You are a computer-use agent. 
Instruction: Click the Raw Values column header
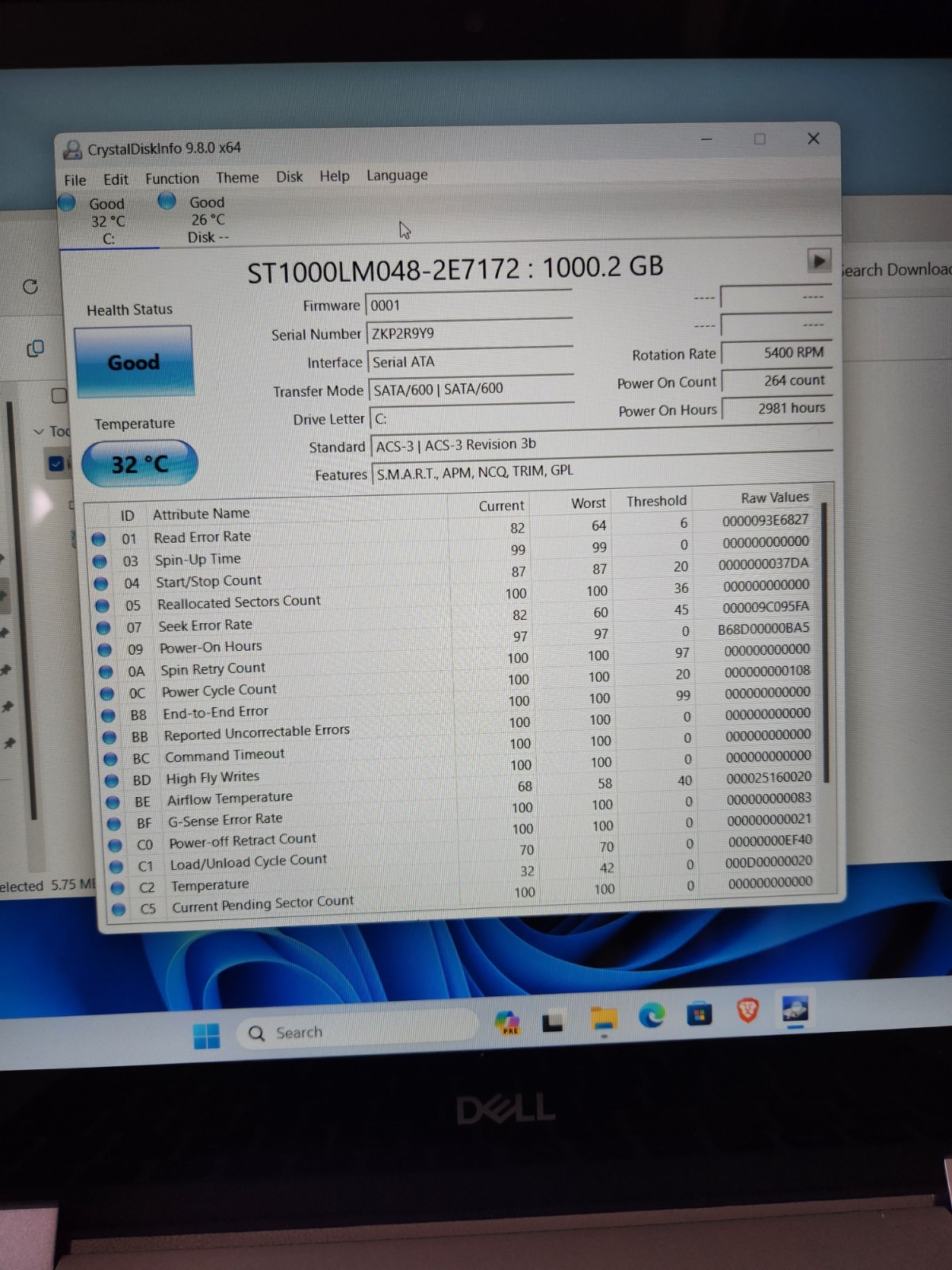[775, 498]
